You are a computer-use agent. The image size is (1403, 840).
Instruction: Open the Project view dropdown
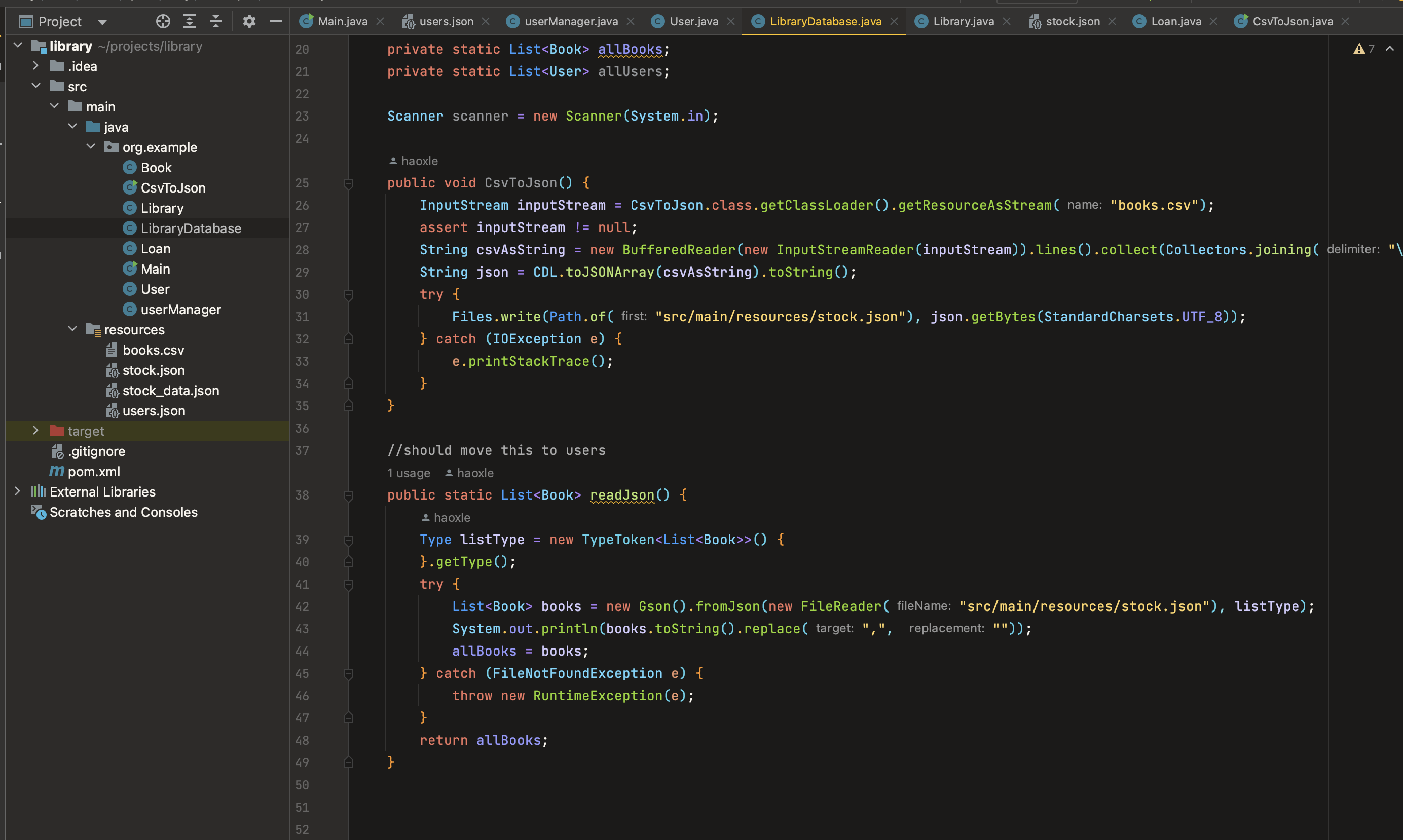(102, 22)
